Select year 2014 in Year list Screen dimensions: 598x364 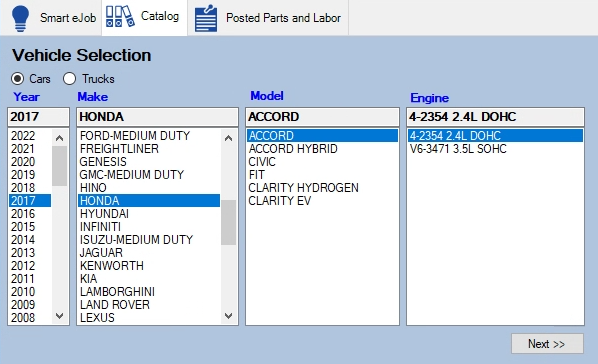point(30,240)
